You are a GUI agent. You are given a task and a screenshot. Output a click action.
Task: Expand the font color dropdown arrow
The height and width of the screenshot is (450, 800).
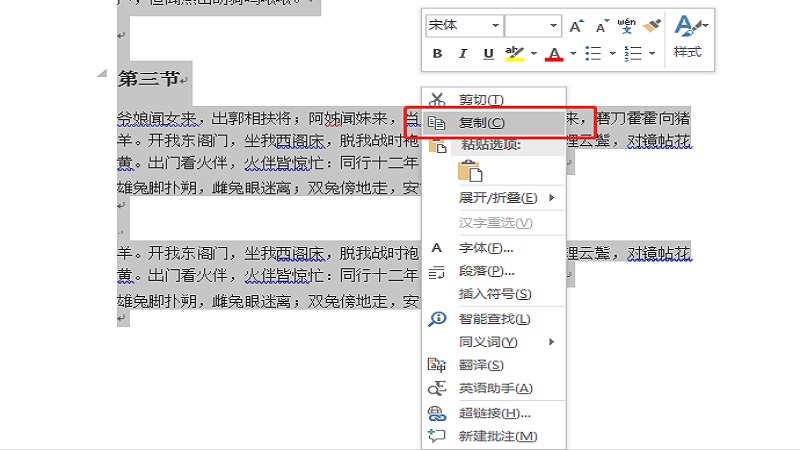(572, 54)
